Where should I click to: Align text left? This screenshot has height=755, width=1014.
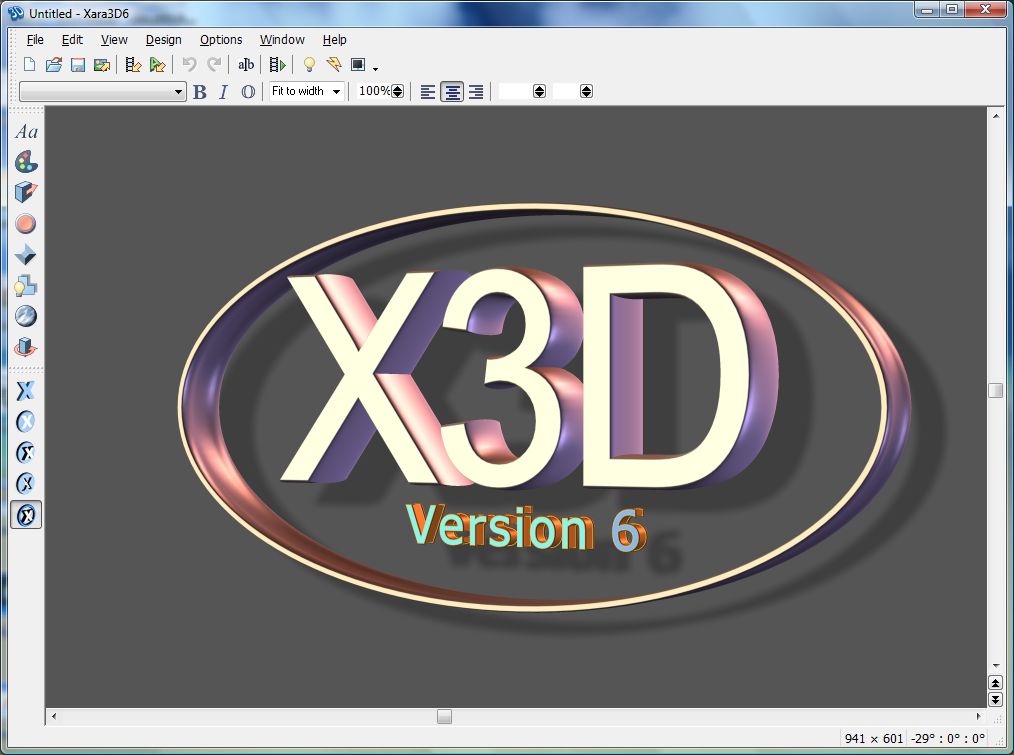pyautogui.click(x=427, y=92)
